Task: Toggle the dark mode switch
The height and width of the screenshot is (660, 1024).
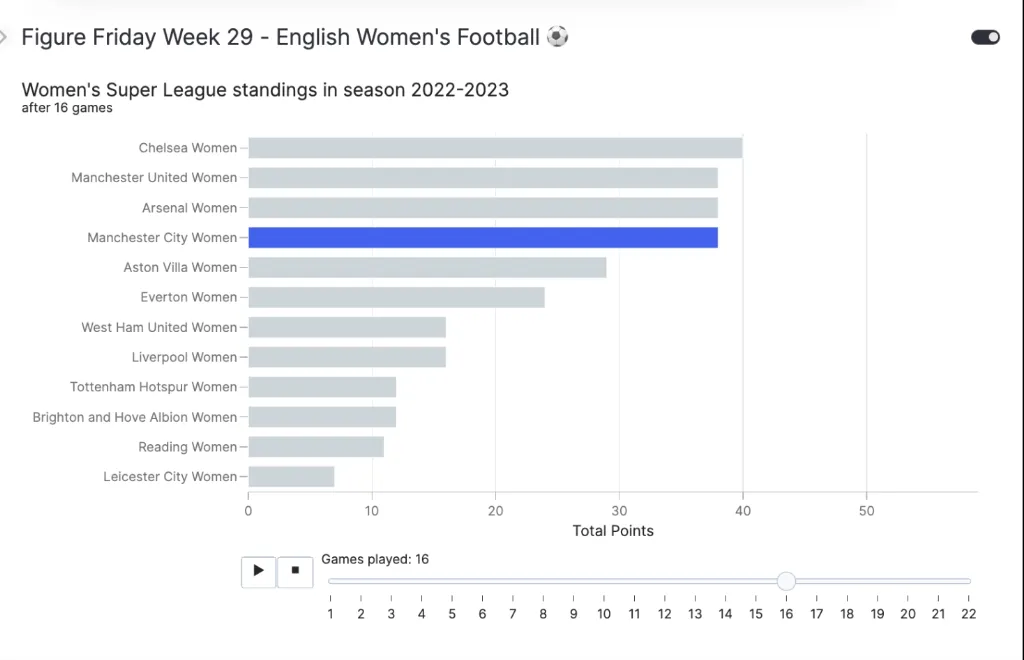Action: coord(985,37)
